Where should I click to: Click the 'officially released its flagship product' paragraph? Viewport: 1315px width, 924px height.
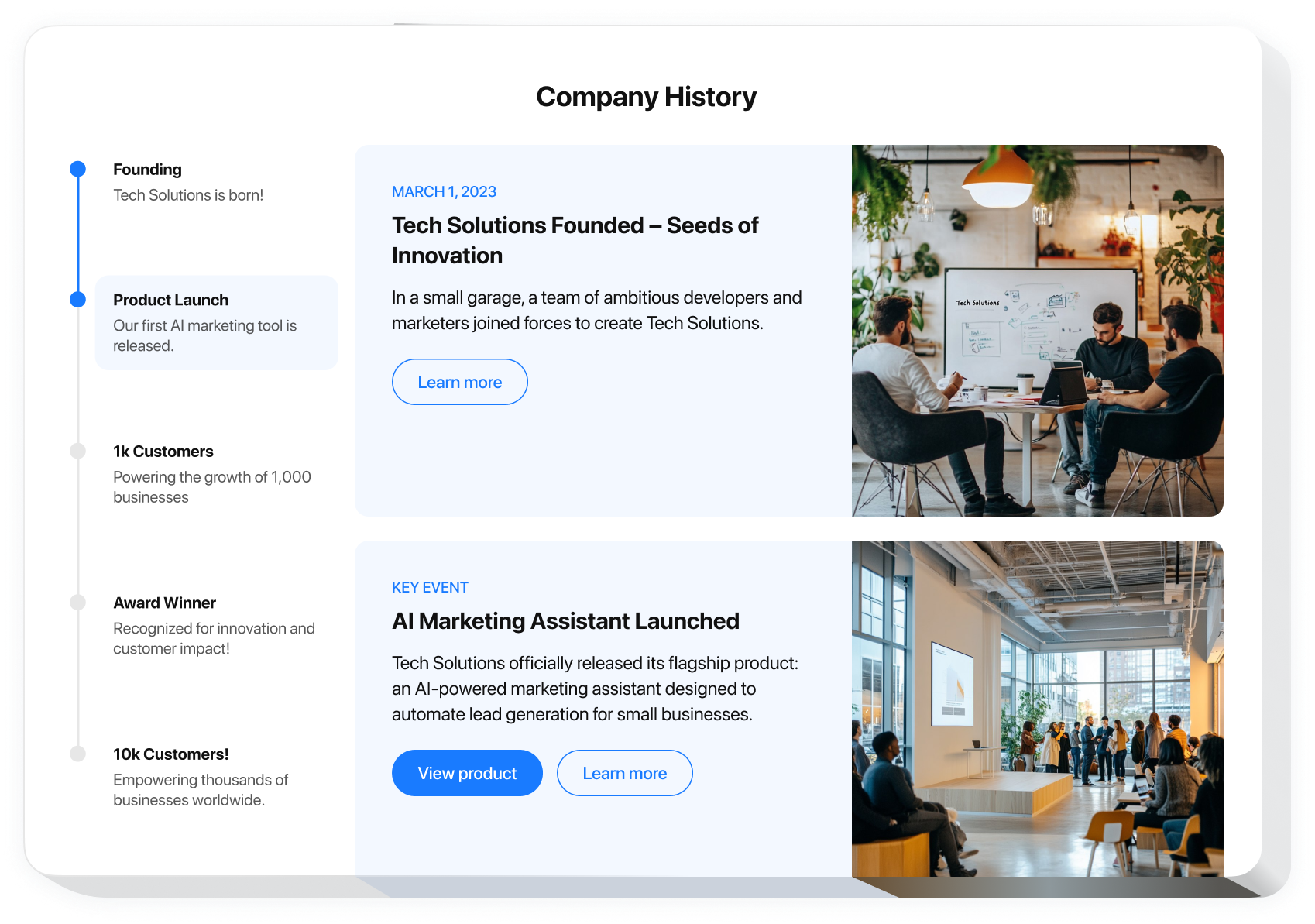click(595, 689)
